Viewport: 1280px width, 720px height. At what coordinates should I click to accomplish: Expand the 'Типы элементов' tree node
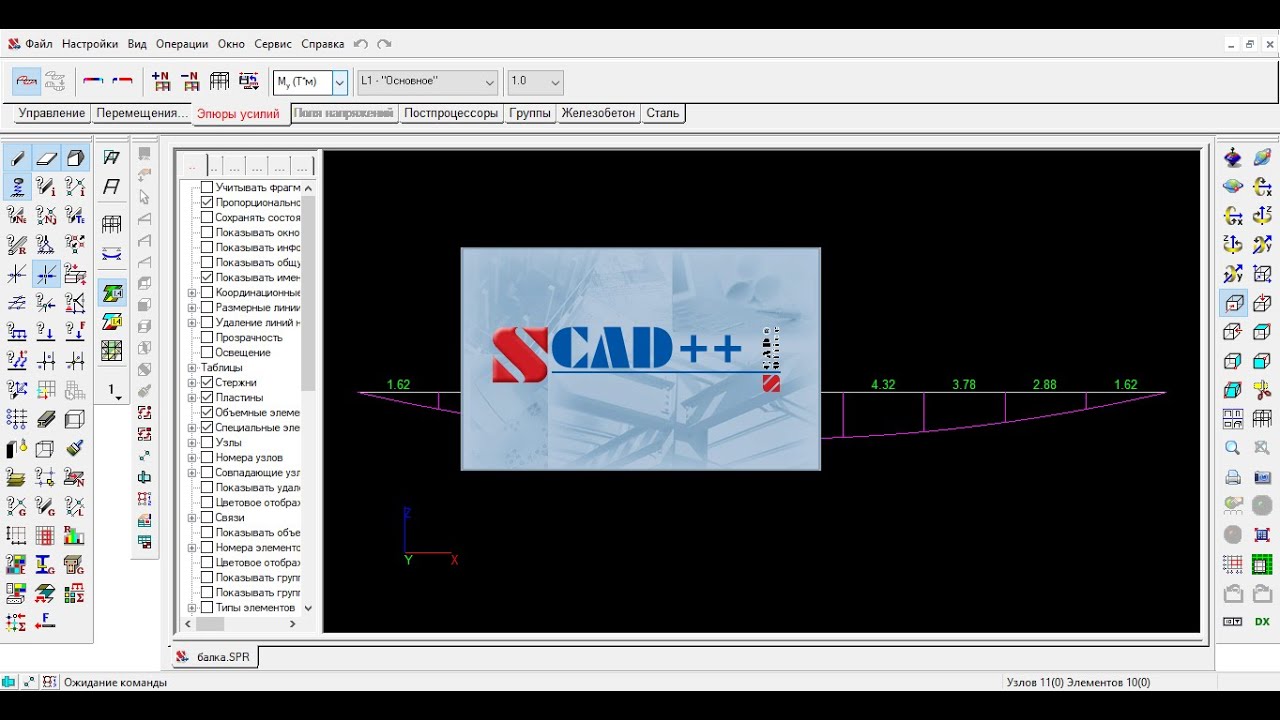(192, 607)
